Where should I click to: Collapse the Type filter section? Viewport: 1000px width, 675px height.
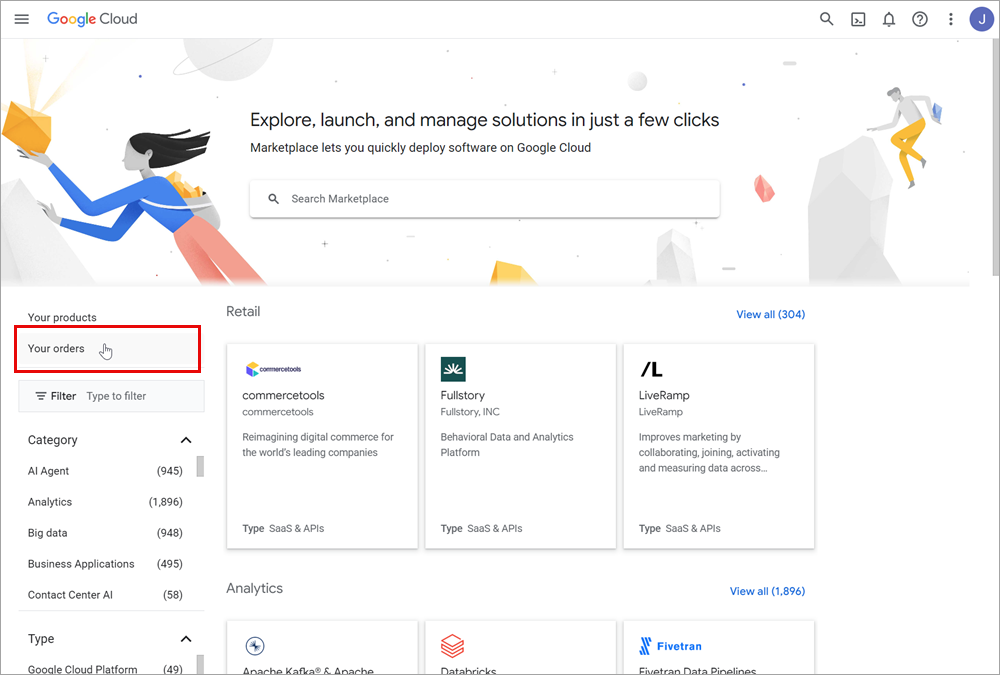(x=185, y=639)
